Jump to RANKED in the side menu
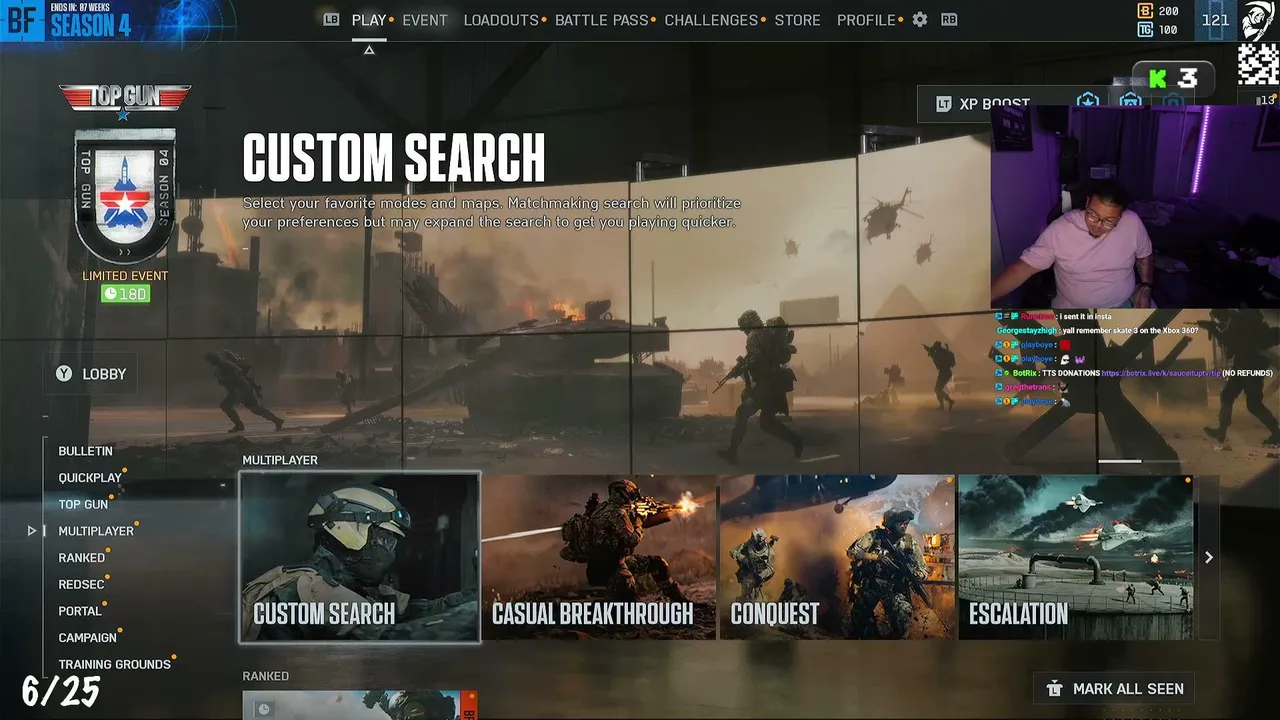 pyautogui.click(x=82, y=558)
